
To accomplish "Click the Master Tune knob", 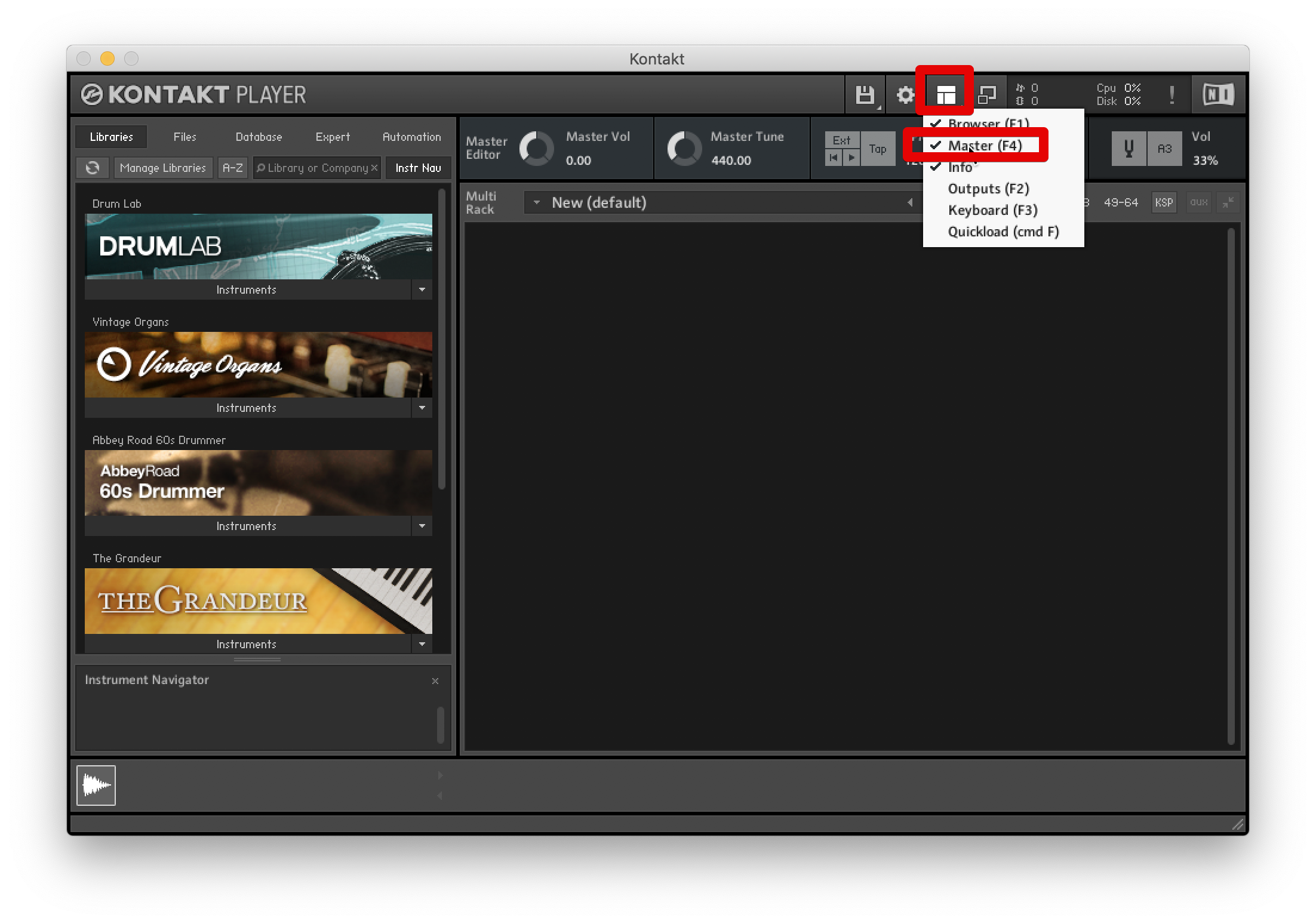I will coord(684,149).
